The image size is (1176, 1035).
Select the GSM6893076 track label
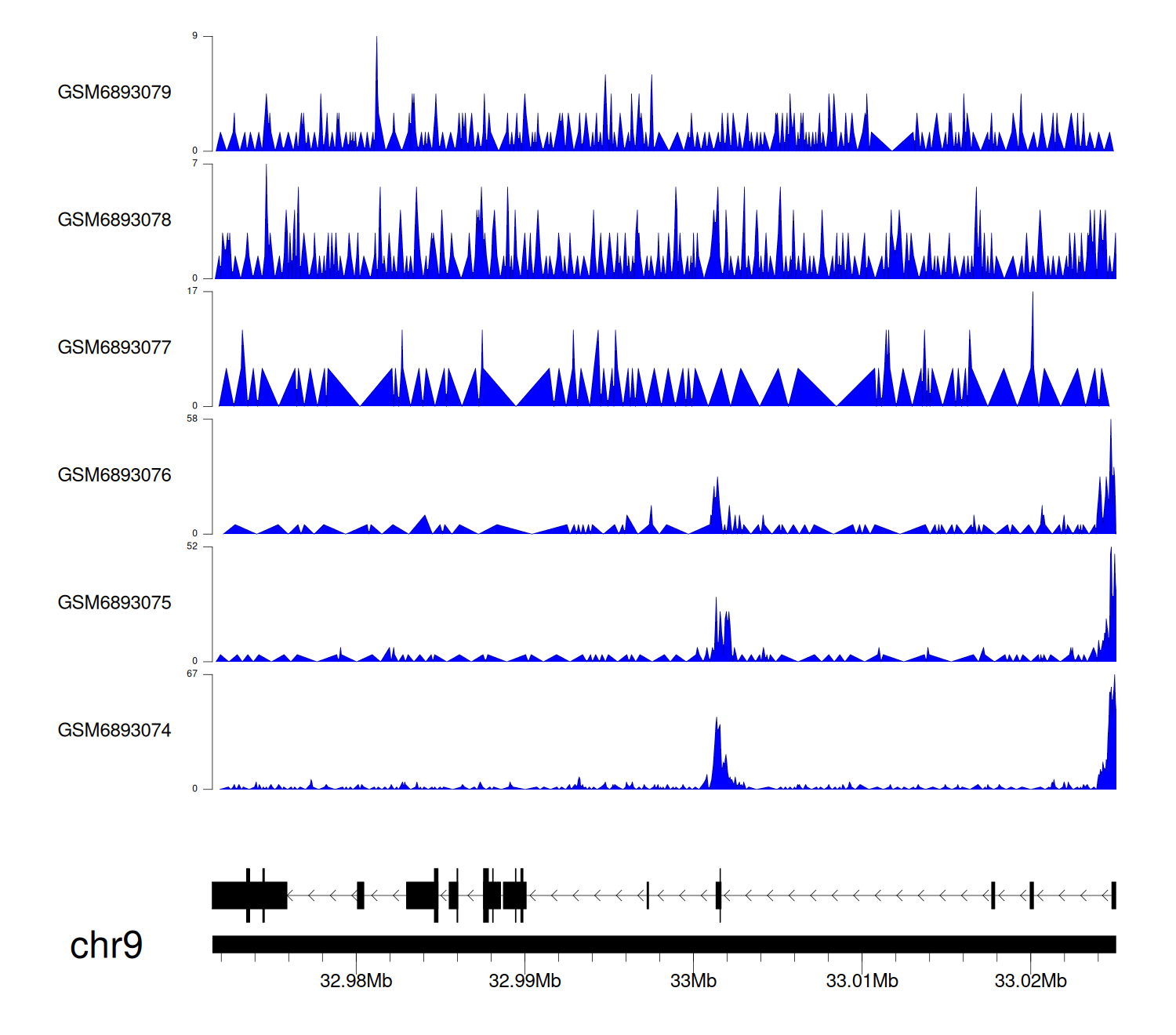tap(114, 475)
